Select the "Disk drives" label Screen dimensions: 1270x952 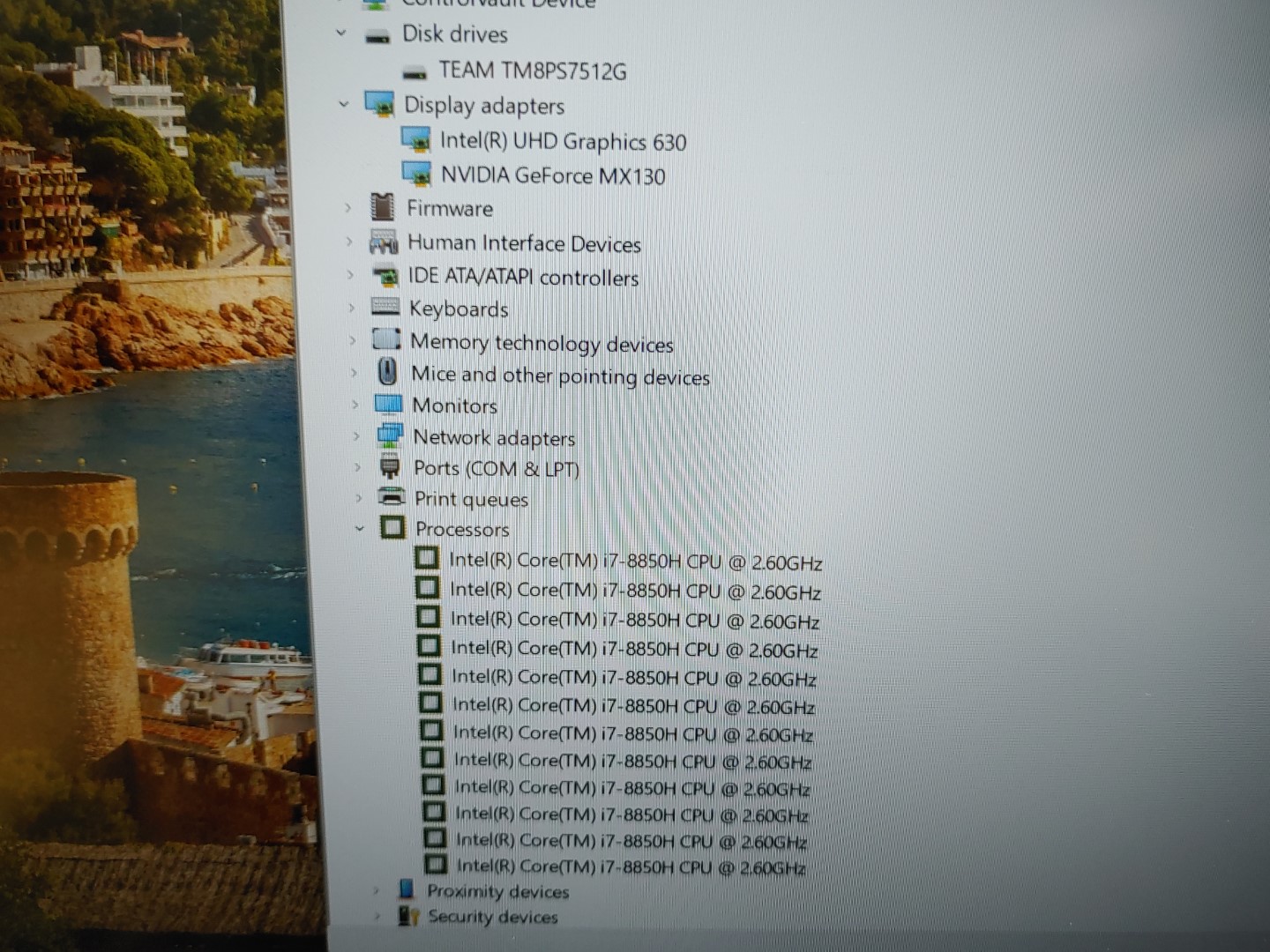pos(455,34)
